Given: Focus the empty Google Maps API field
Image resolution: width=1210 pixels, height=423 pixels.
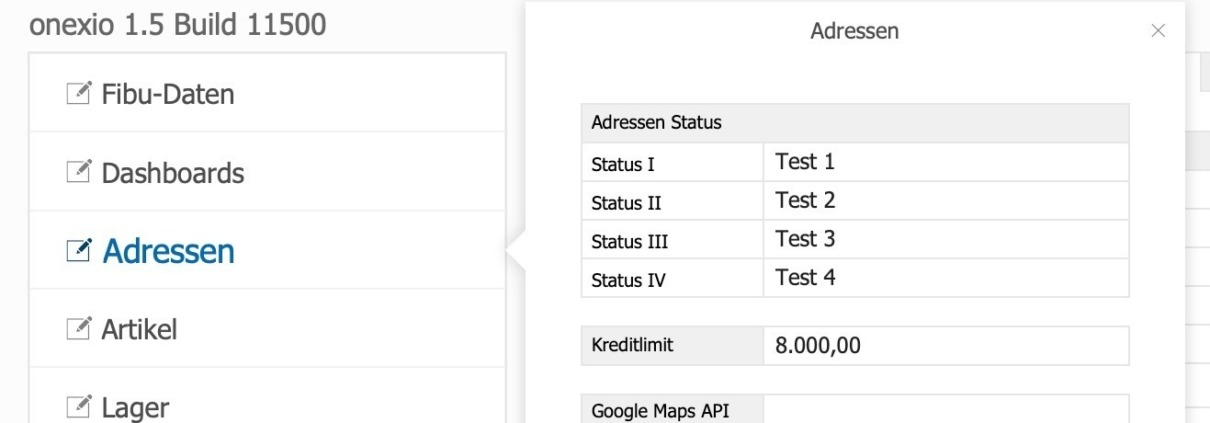Looking at the screenshot, I should pyautogui.click(x=945, y=409).
